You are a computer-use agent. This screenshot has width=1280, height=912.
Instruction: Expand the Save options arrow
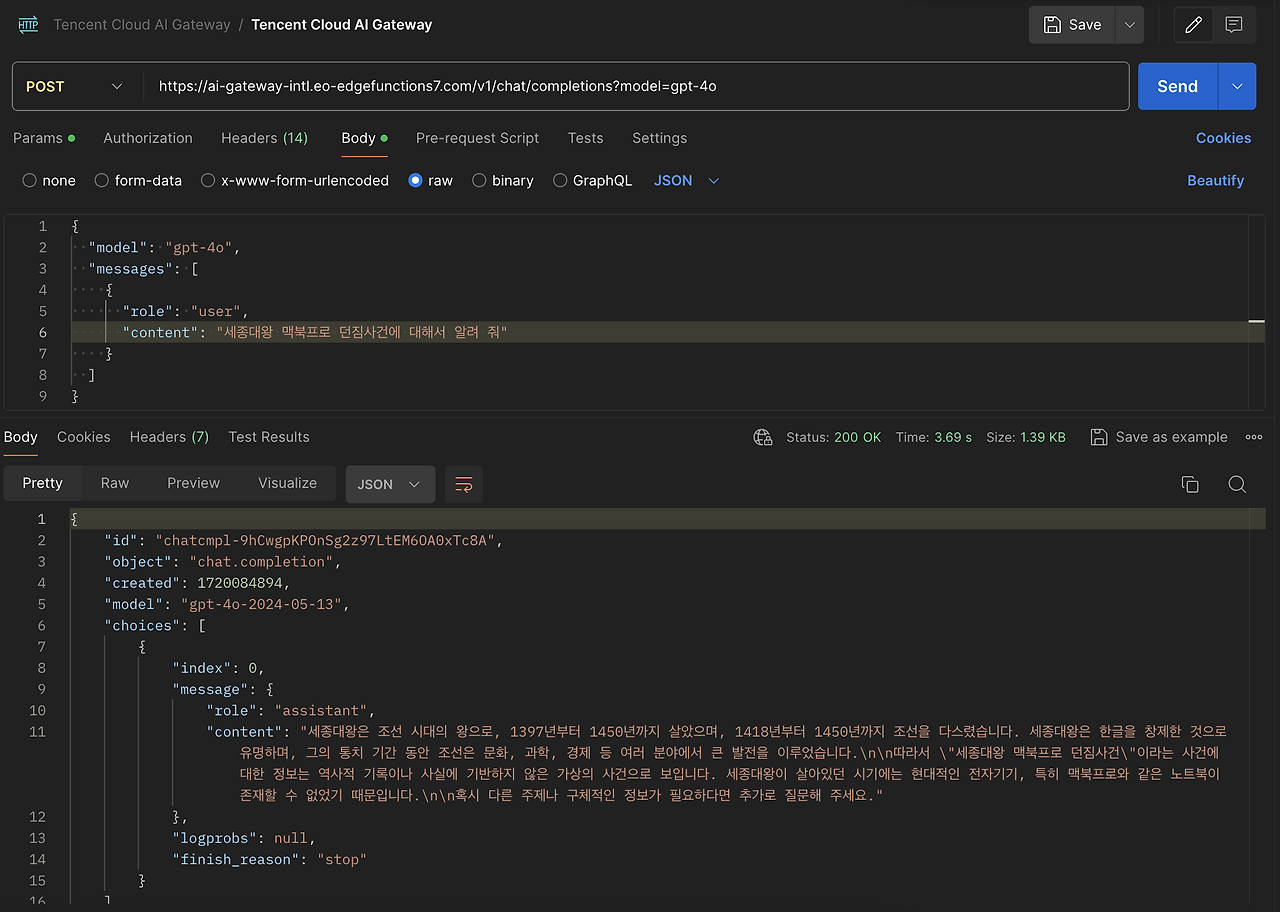click(x=1130, y=25)
